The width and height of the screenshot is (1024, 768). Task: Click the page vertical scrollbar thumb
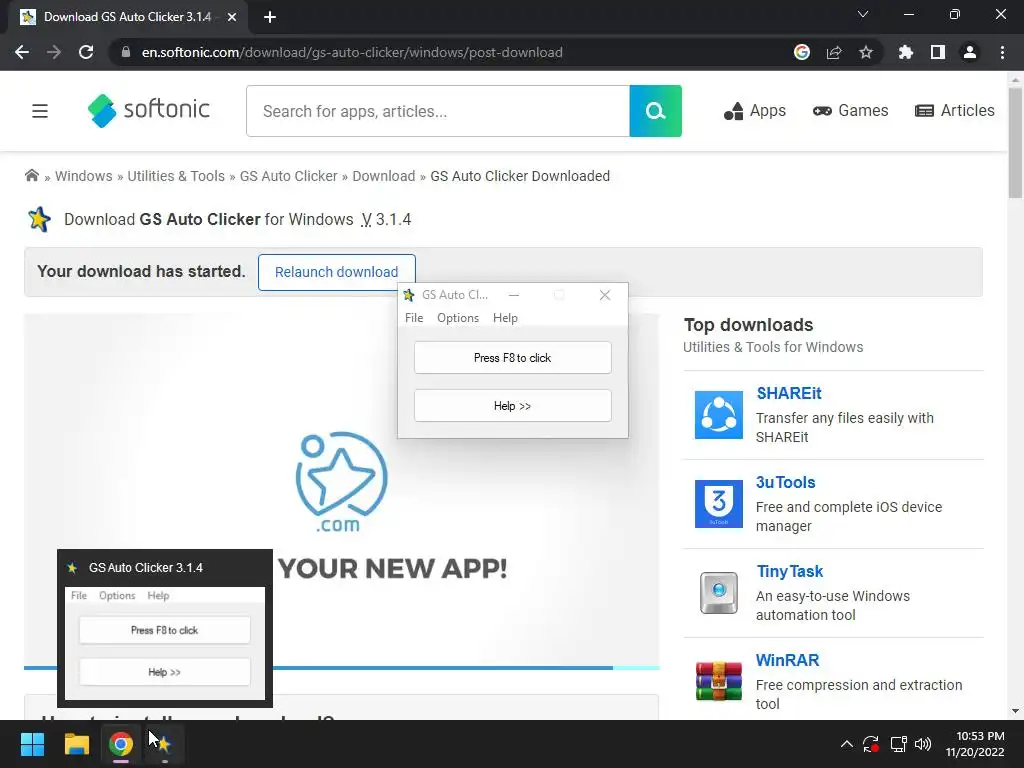click(x=1015, y=142)
